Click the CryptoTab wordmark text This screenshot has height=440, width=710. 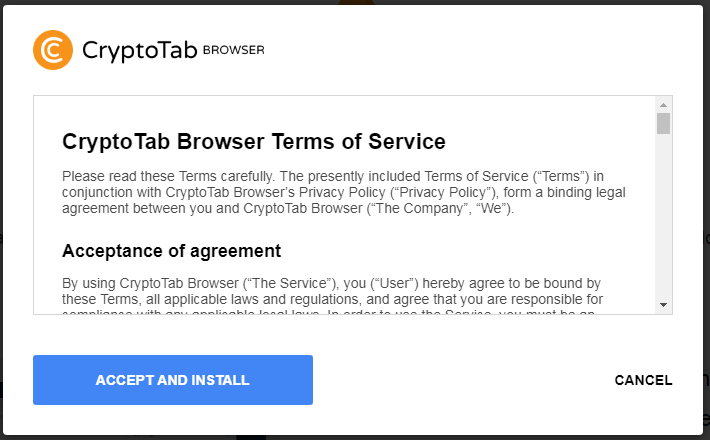click(139, 49)
